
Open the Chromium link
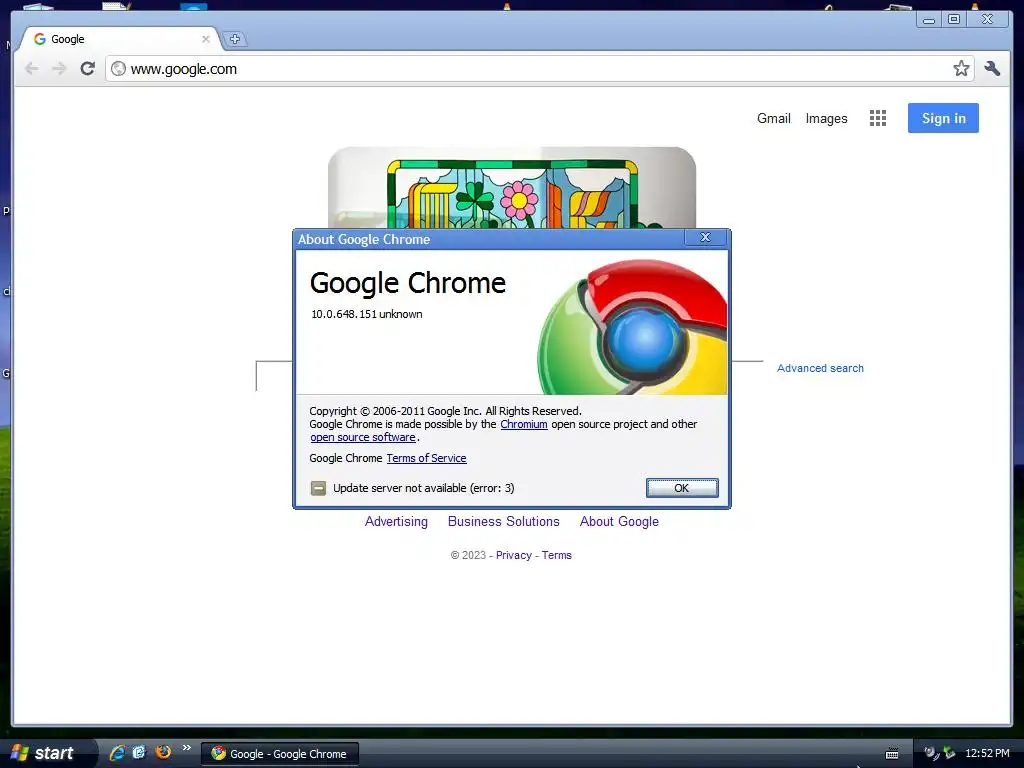524,424
